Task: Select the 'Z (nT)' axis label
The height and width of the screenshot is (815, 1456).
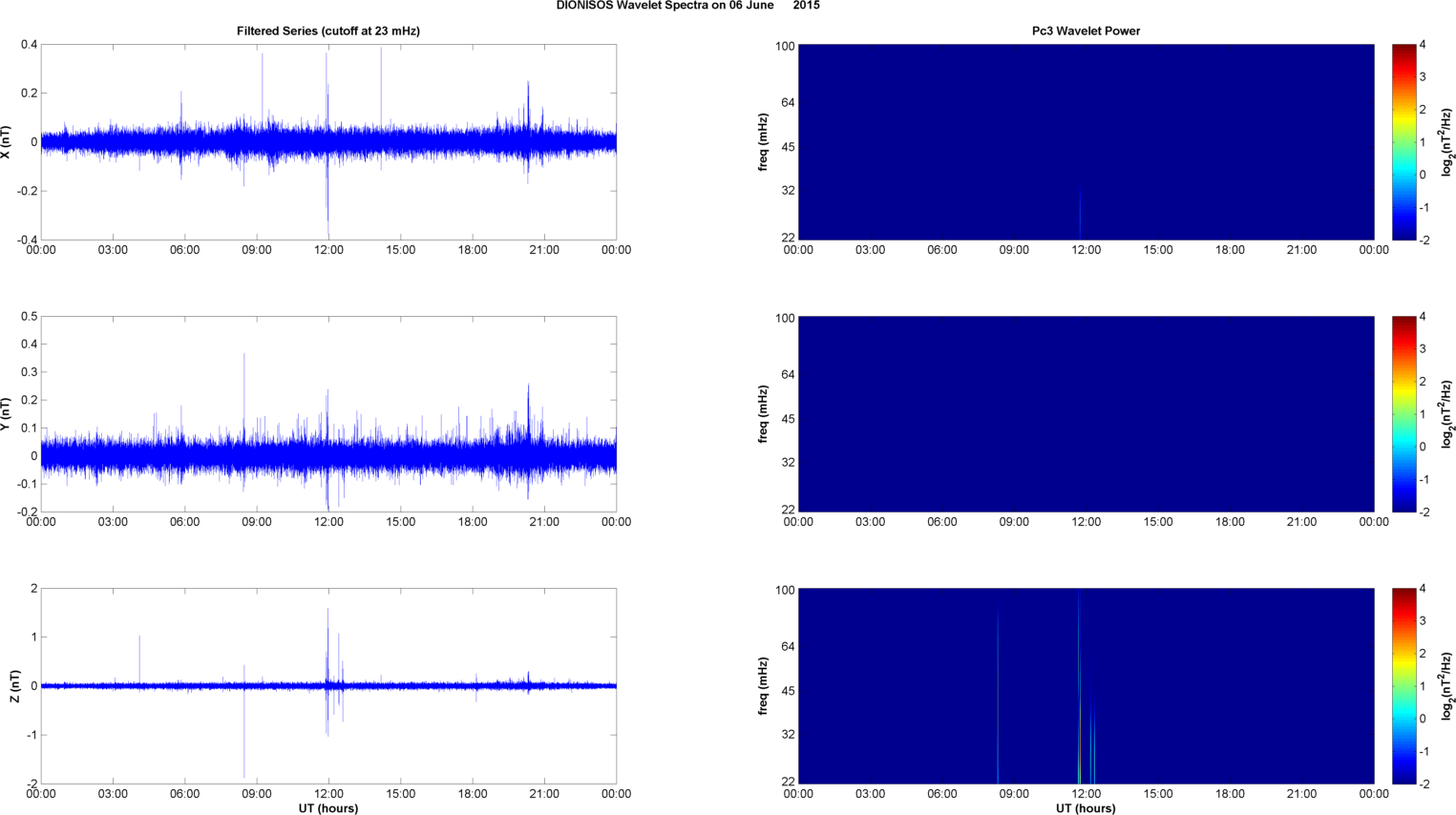Action: (x=14, y=686)
